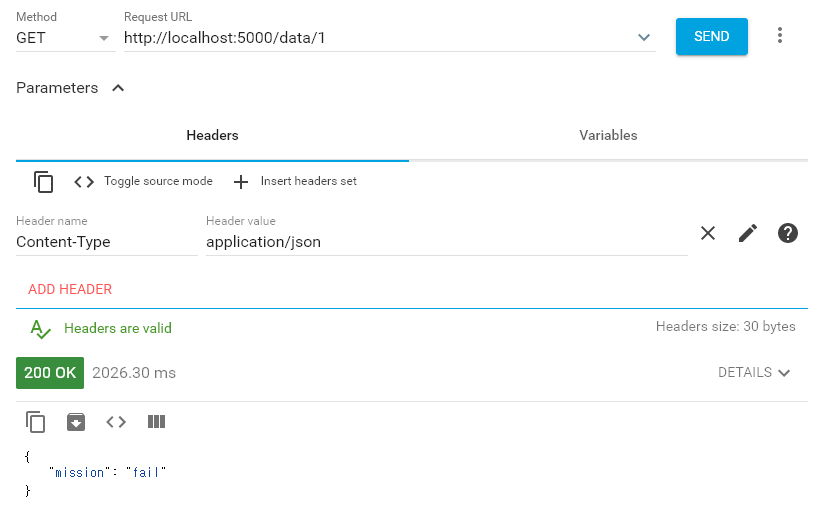Open the three-dot request menu
This screenshot has height=532, width=826.
pos(780,35)
